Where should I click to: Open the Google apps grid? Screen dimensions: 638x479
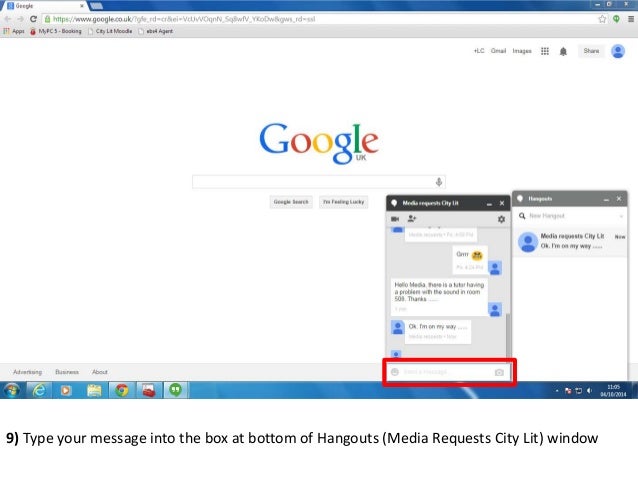pyautogui.click(x=545, y=51)
